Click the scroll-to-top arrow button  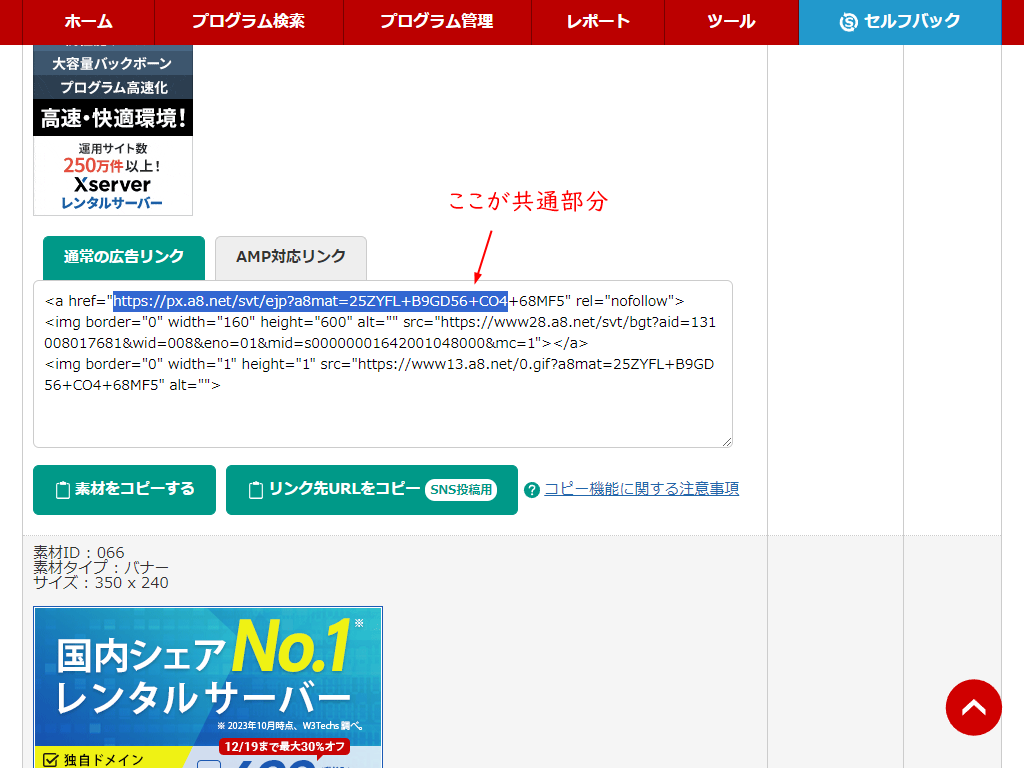[x=973, y=707]
